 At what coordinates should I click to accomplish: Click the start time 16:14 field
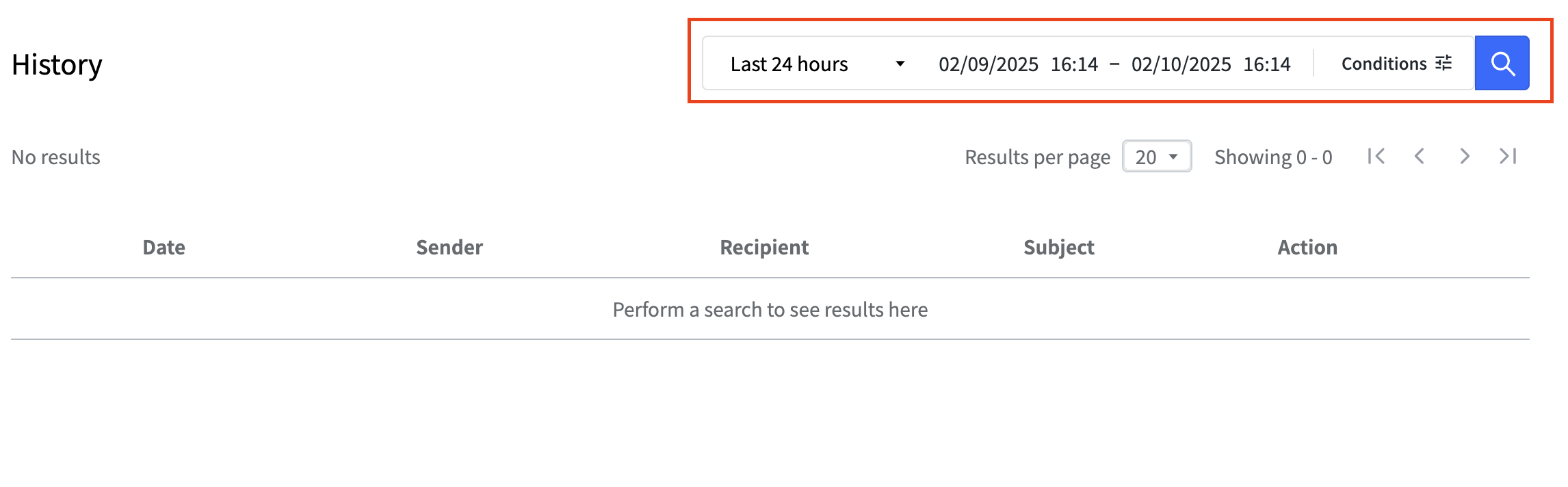(x=1074, y=64)
